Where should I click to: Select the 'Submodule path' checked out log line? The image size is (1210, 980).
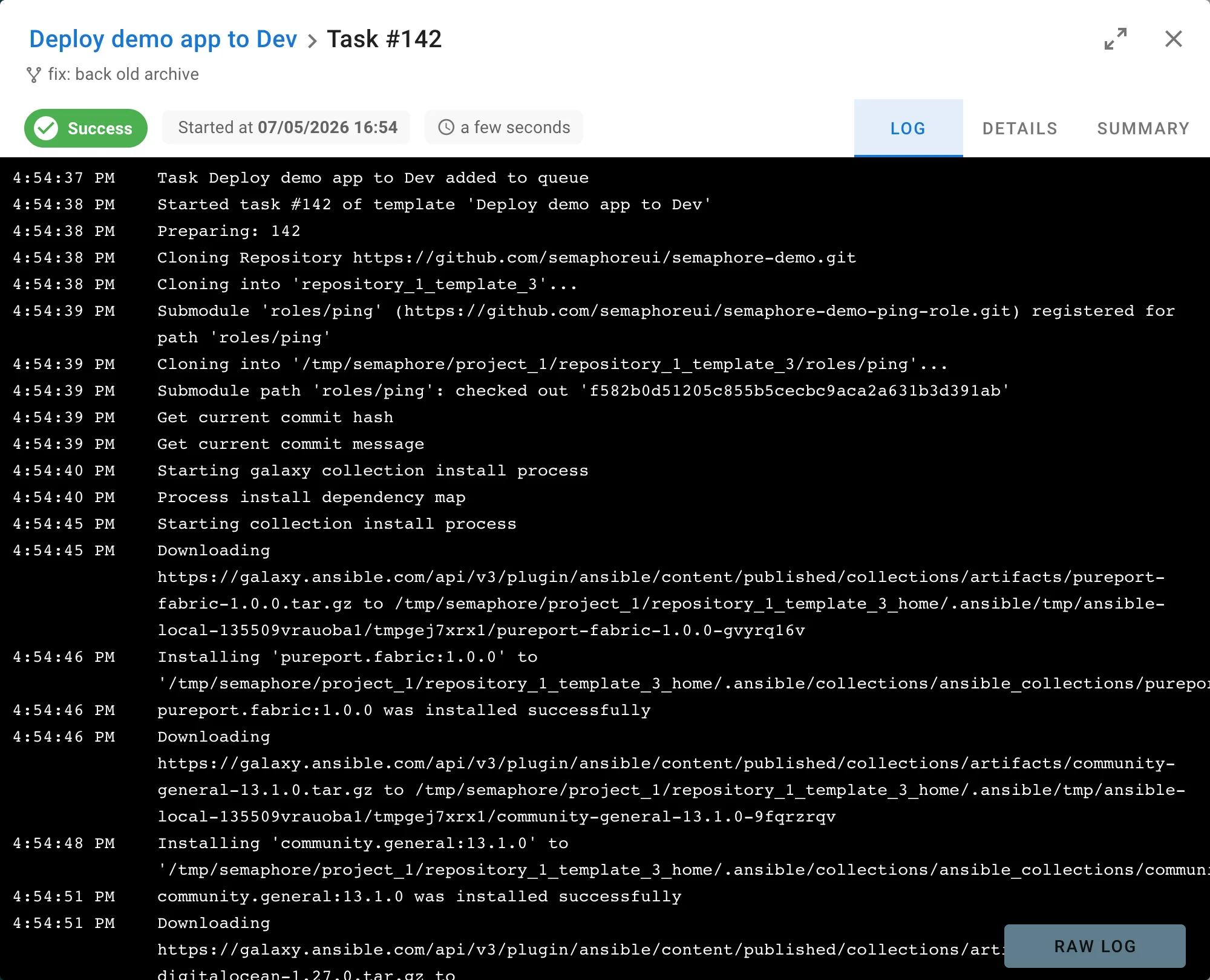pos(583,391)
